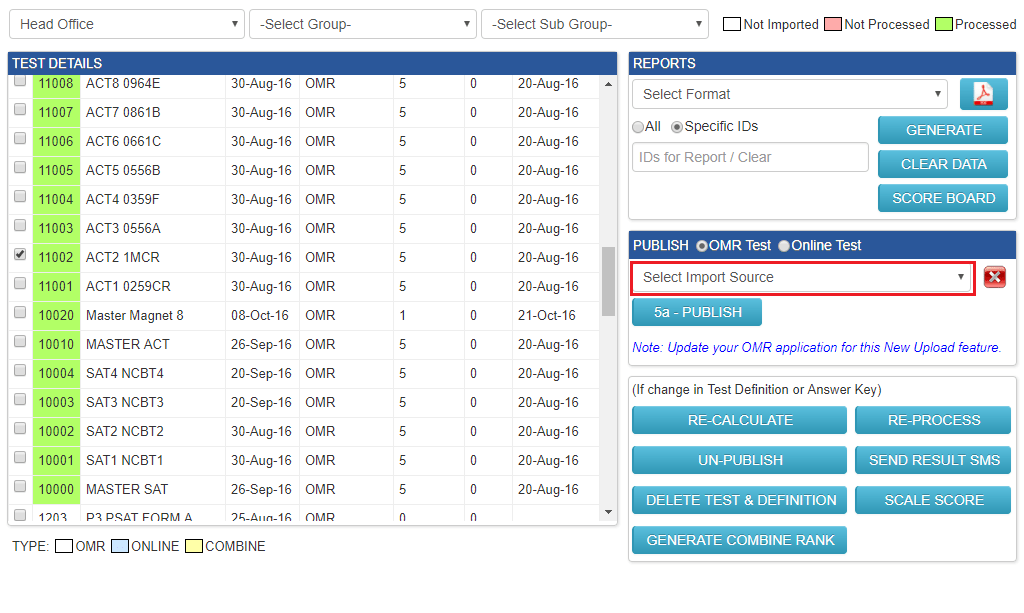Click test name MASTER ACT
1024x613 pixels.
point(127,344)
